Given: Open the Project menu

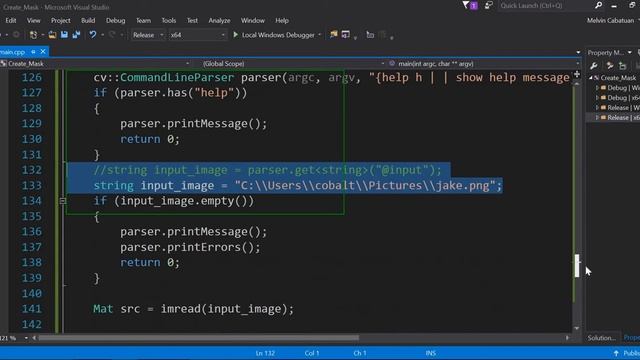Looking at the screenshot, I should coord(60,20).
